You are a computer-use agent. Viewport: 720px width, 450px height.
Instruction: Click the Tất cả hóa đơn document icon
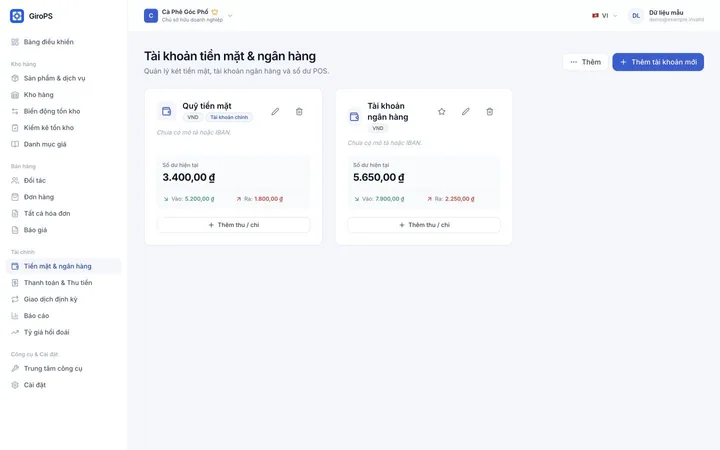[15, 214]
